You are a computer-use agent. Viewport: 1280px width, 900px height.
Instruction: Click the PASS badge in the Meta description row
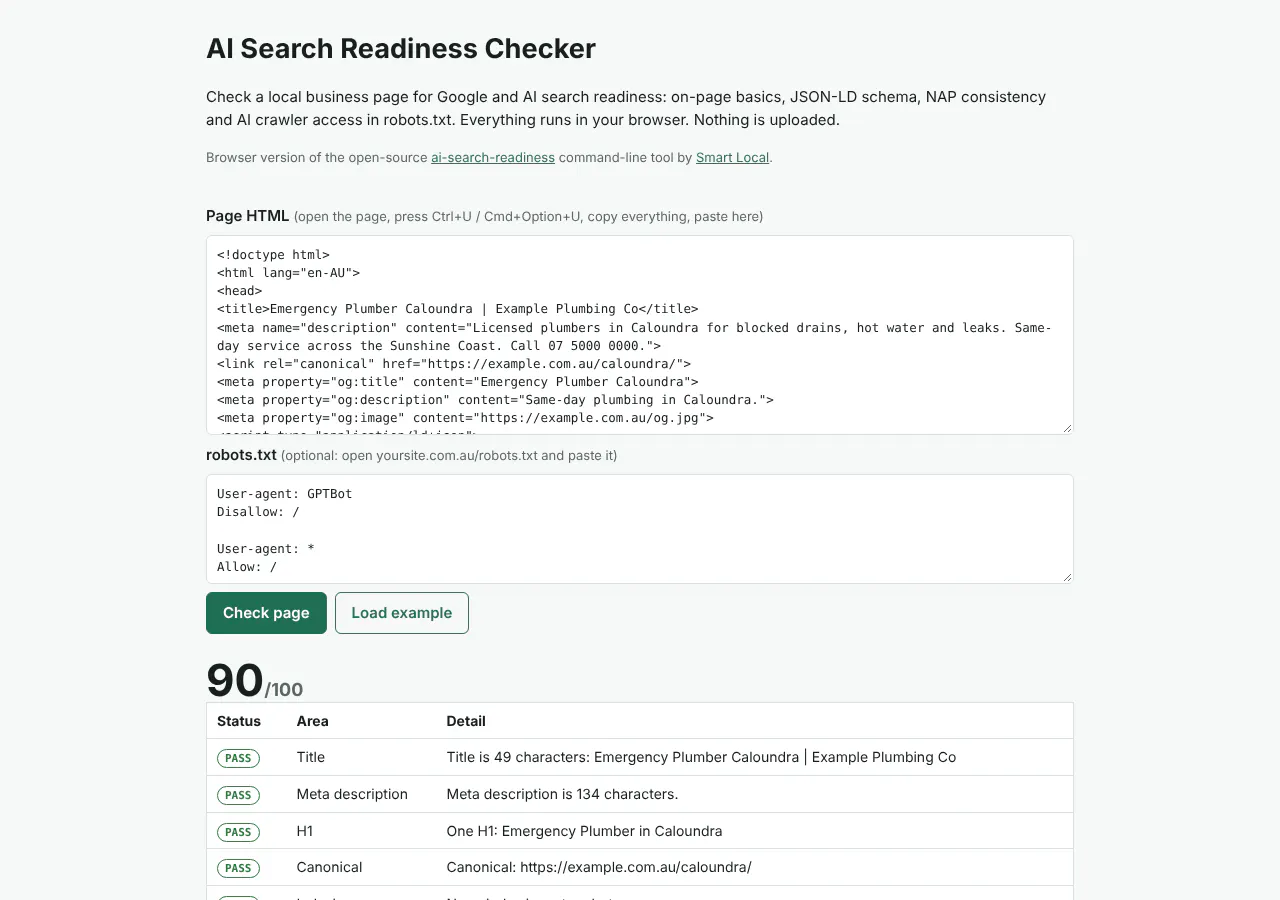238,795
